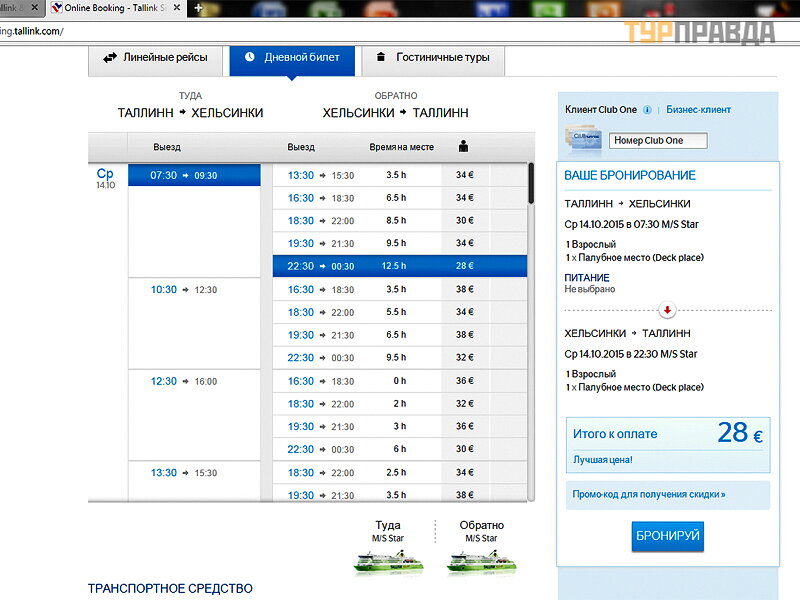Click the return M/S Star ship image
Image resolution: width=800 pixels, height=600 pixels.
point(481,562)
